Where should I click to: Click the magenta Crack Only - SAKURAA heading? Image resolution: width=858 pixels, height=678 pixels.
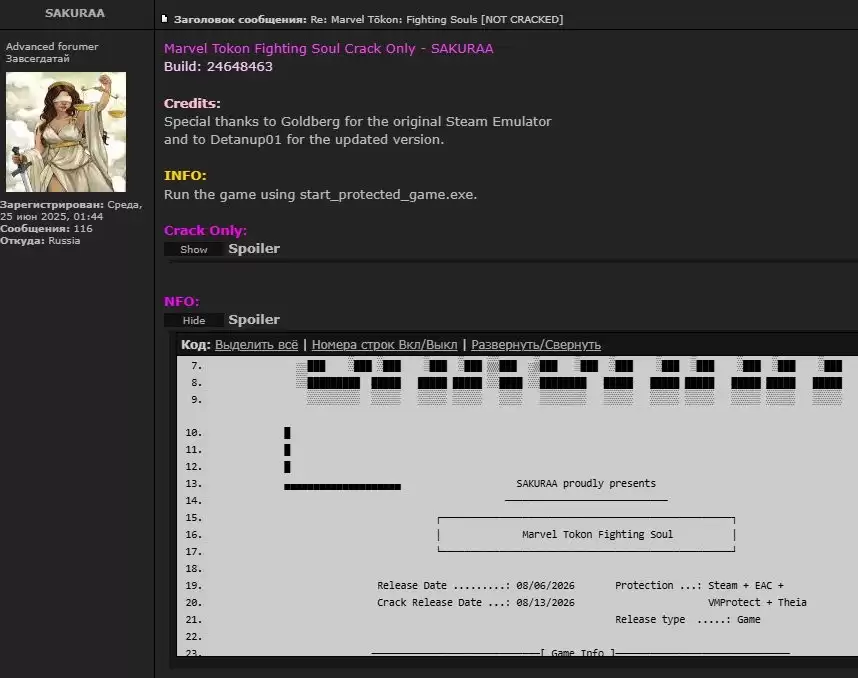(328, 49)
